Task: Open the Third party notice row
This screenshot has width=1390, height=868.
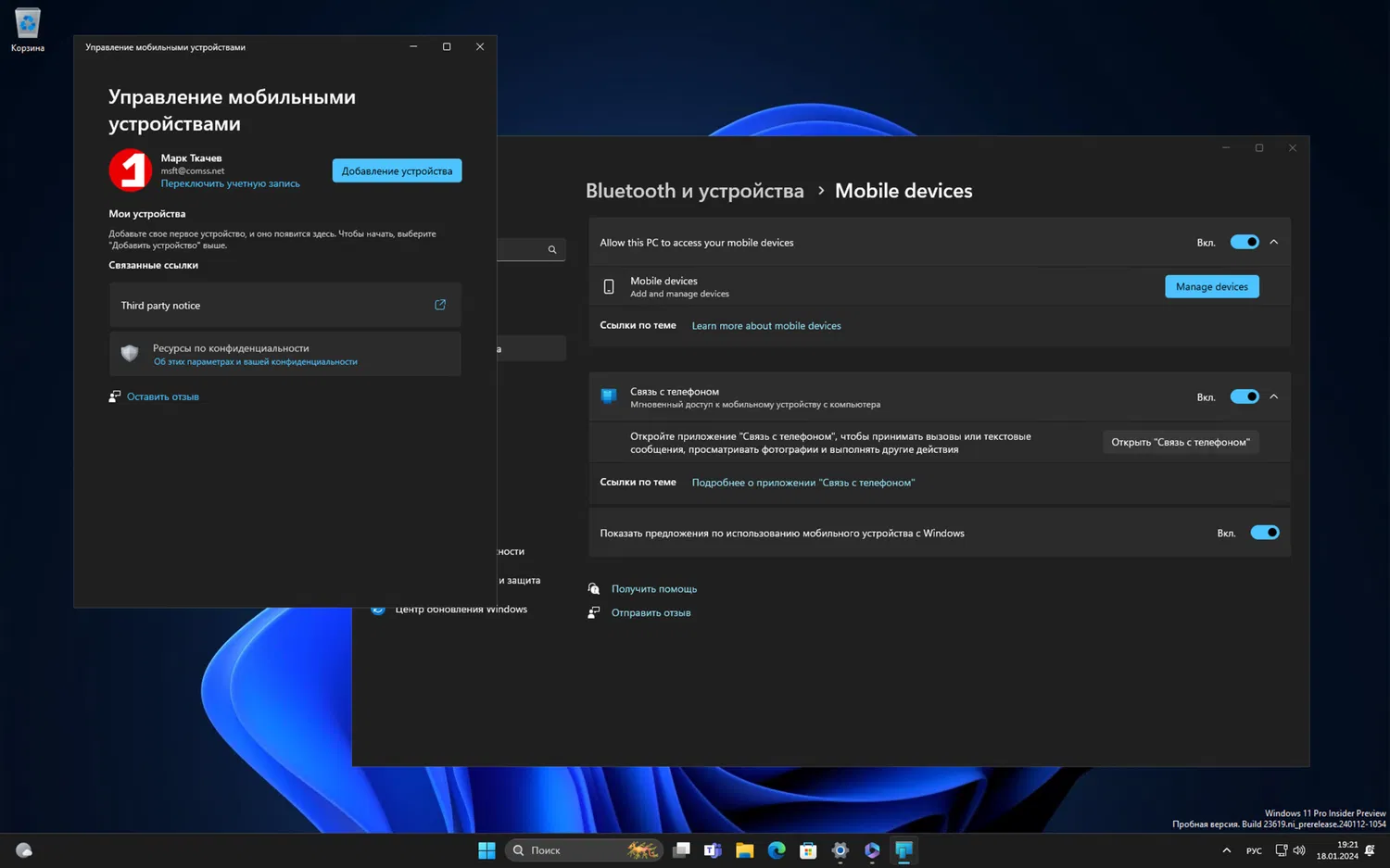Action: tap(285, 305)
